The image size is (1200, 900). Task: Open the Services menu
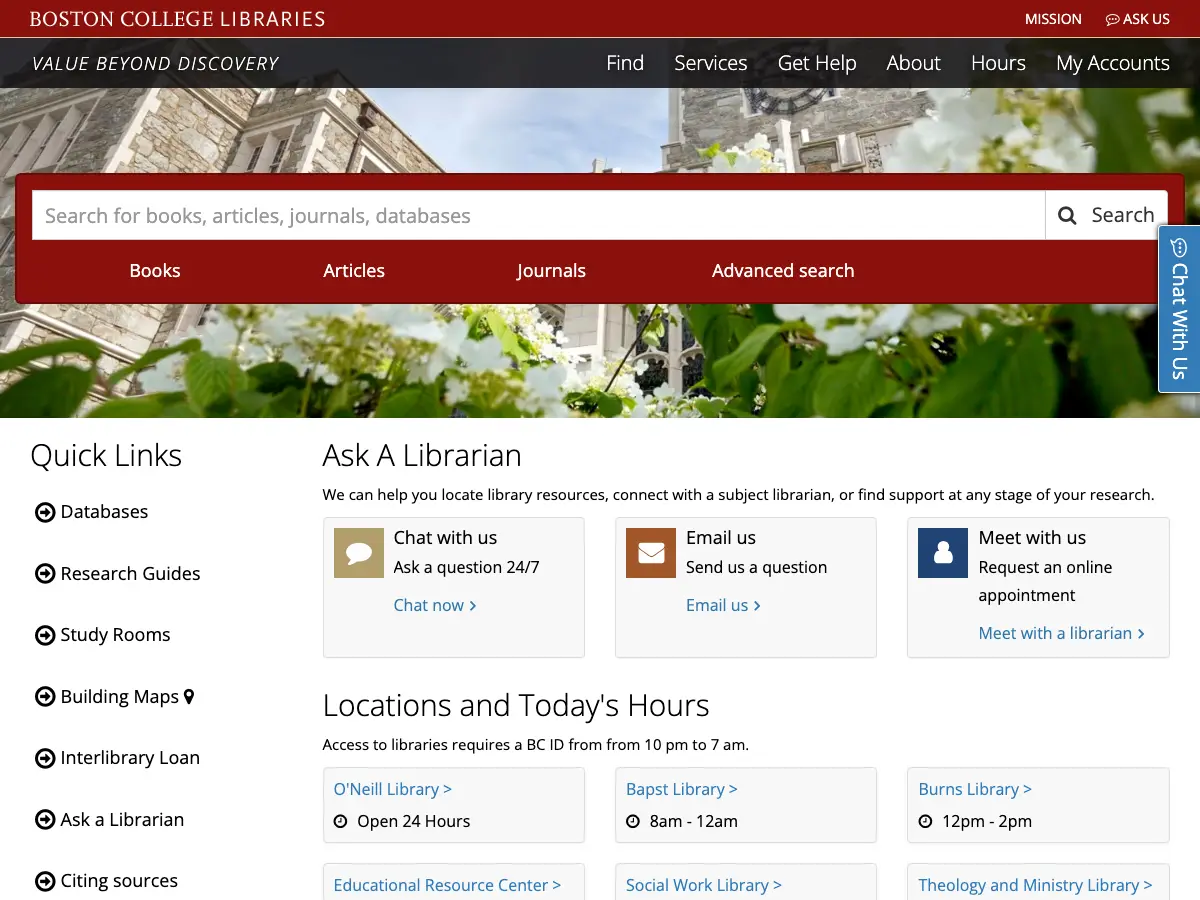coord(711,63)
